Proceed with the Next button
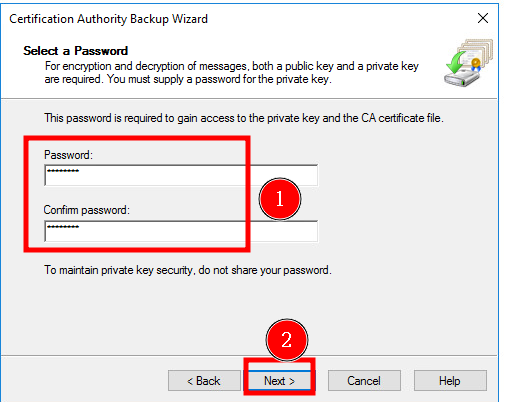Viewport: 506px width, 402px height. click(279, 380)
